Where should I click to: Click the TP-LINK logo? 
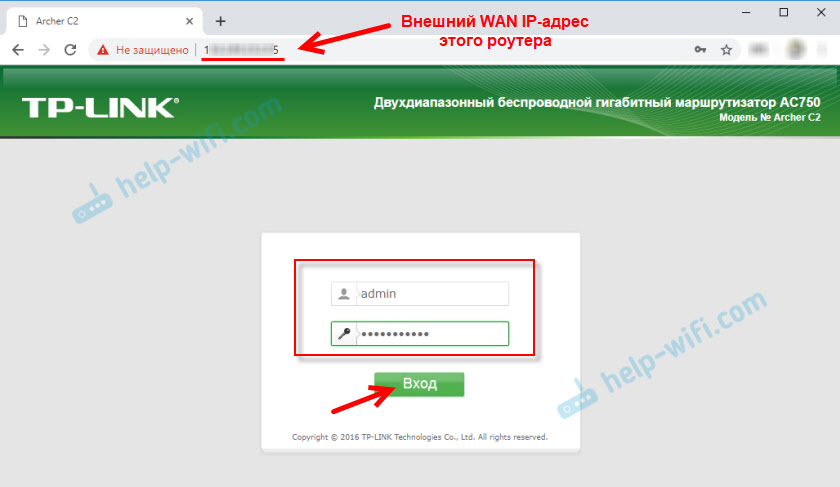[100, 108]
